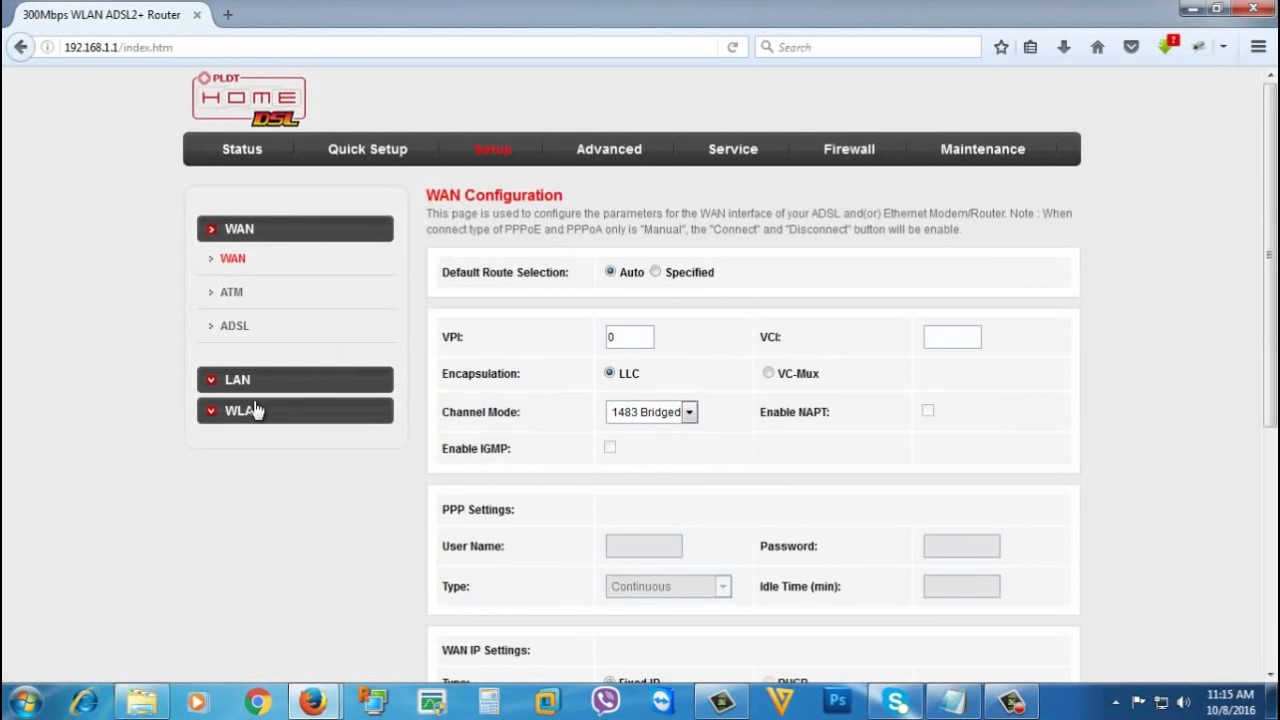Open the ATM sidebar link

(x=231, y=292)
